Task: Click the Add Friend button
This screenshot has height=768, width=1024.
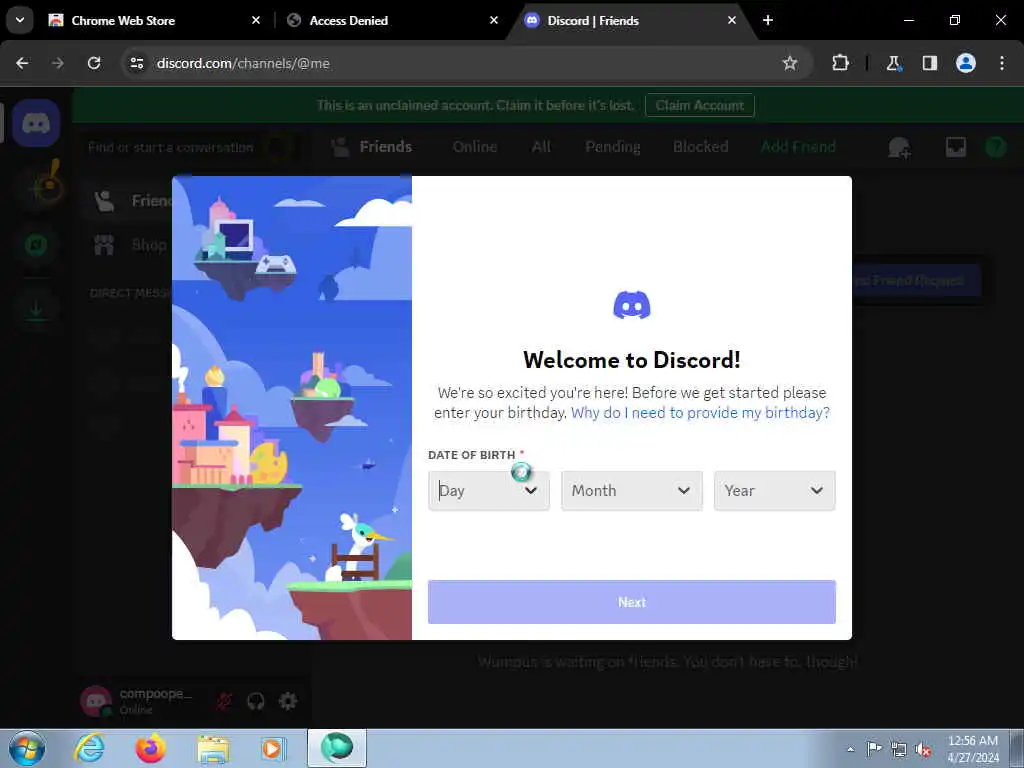Action: click(798, 147)
